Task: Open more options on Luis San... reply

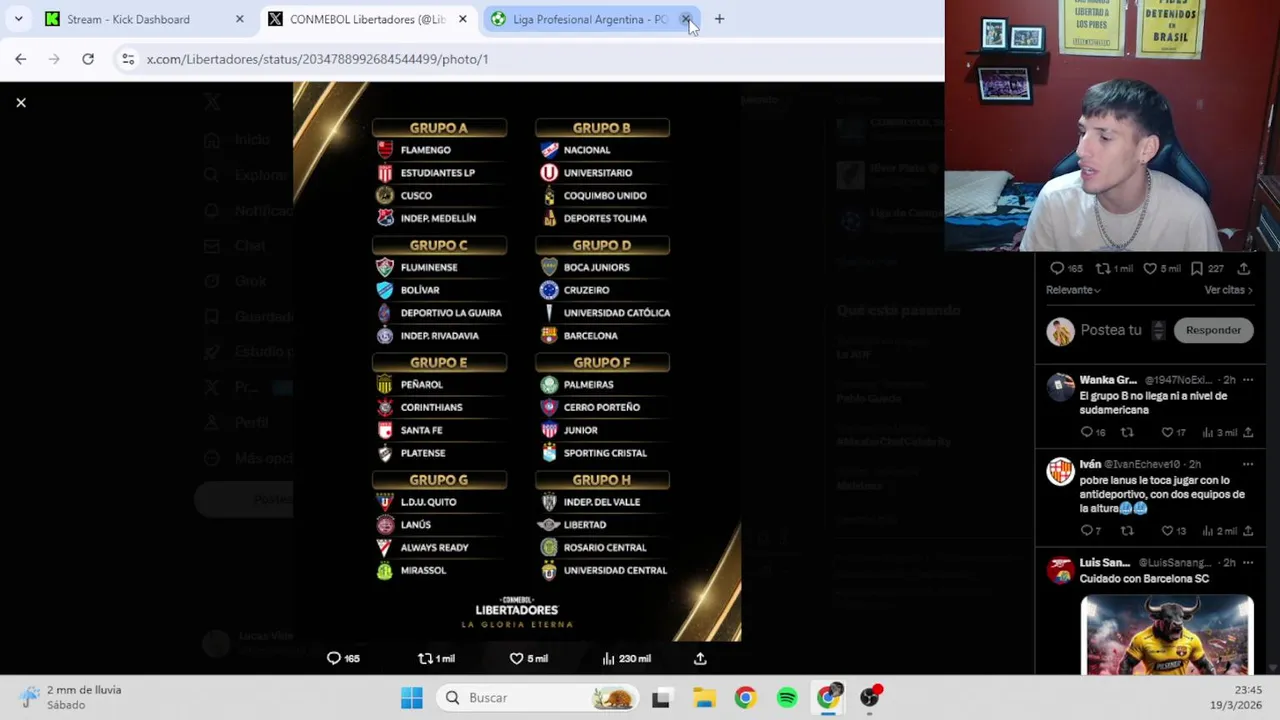Action: [1247, 563]
